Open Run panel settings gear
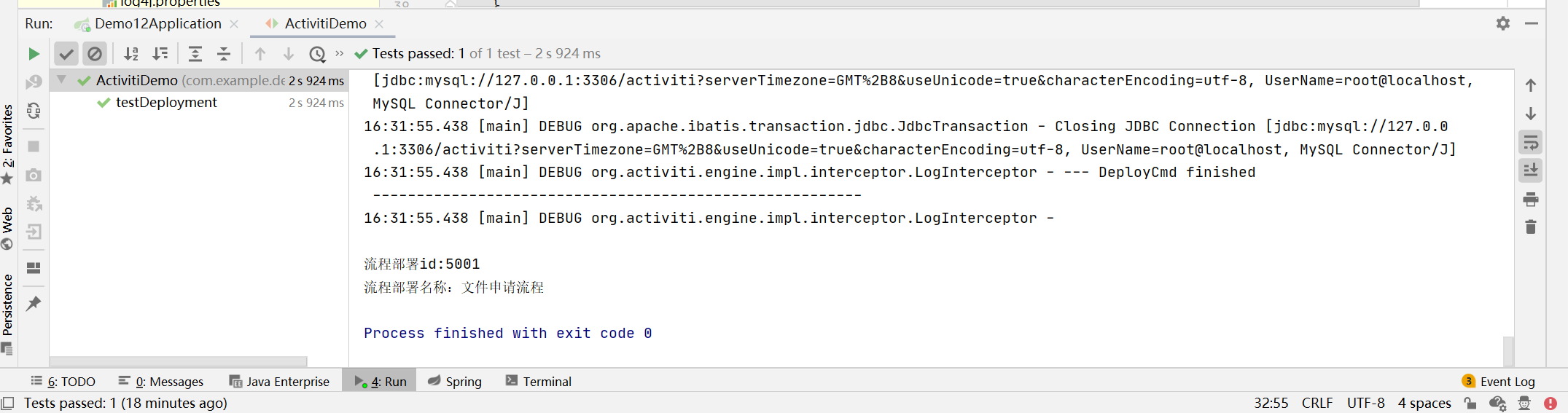This screenshot has height=413, width=1568. click(1503, 24)
